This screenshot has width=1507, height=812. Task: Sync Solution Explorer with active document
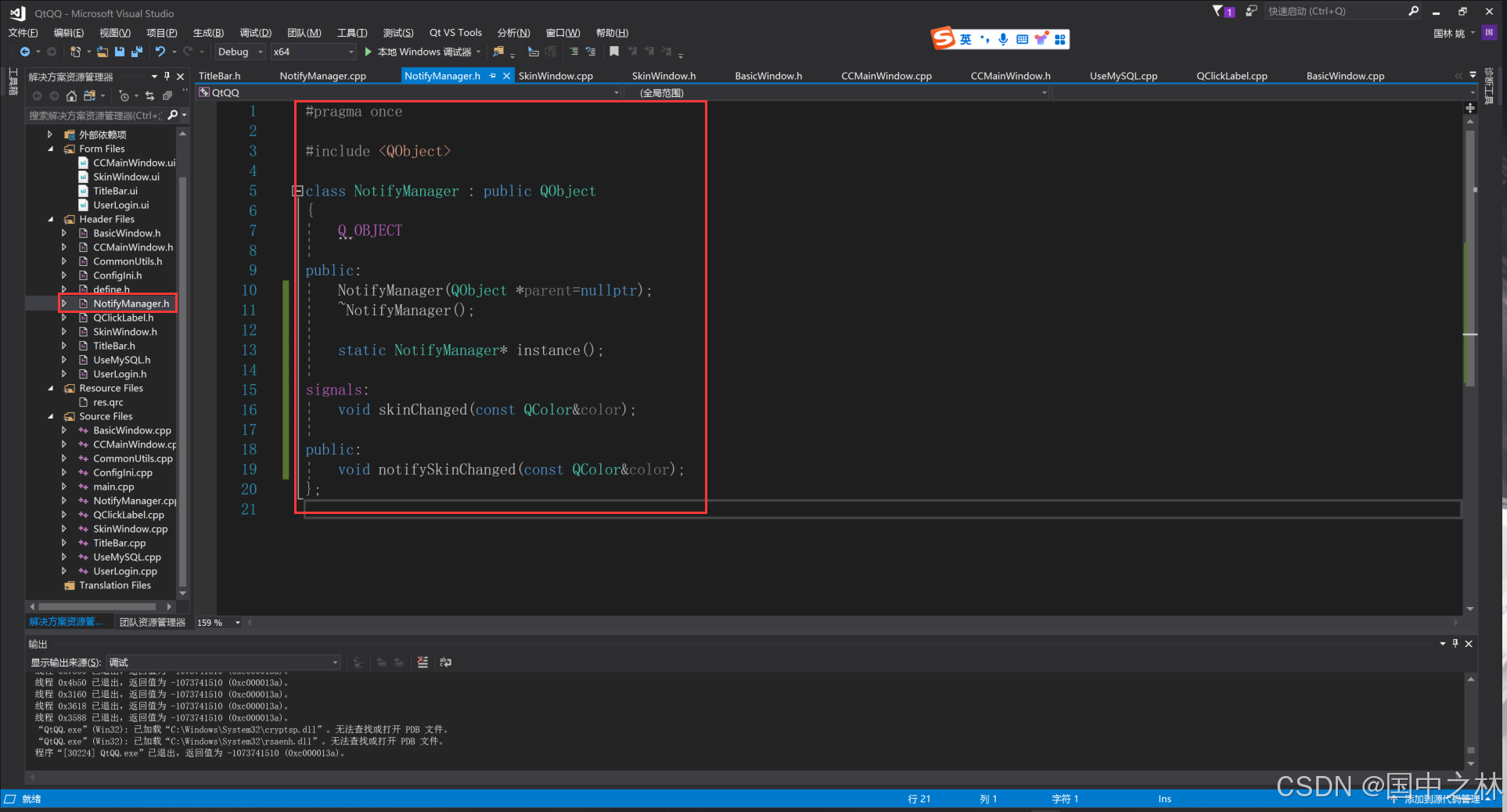pos(149,95)
